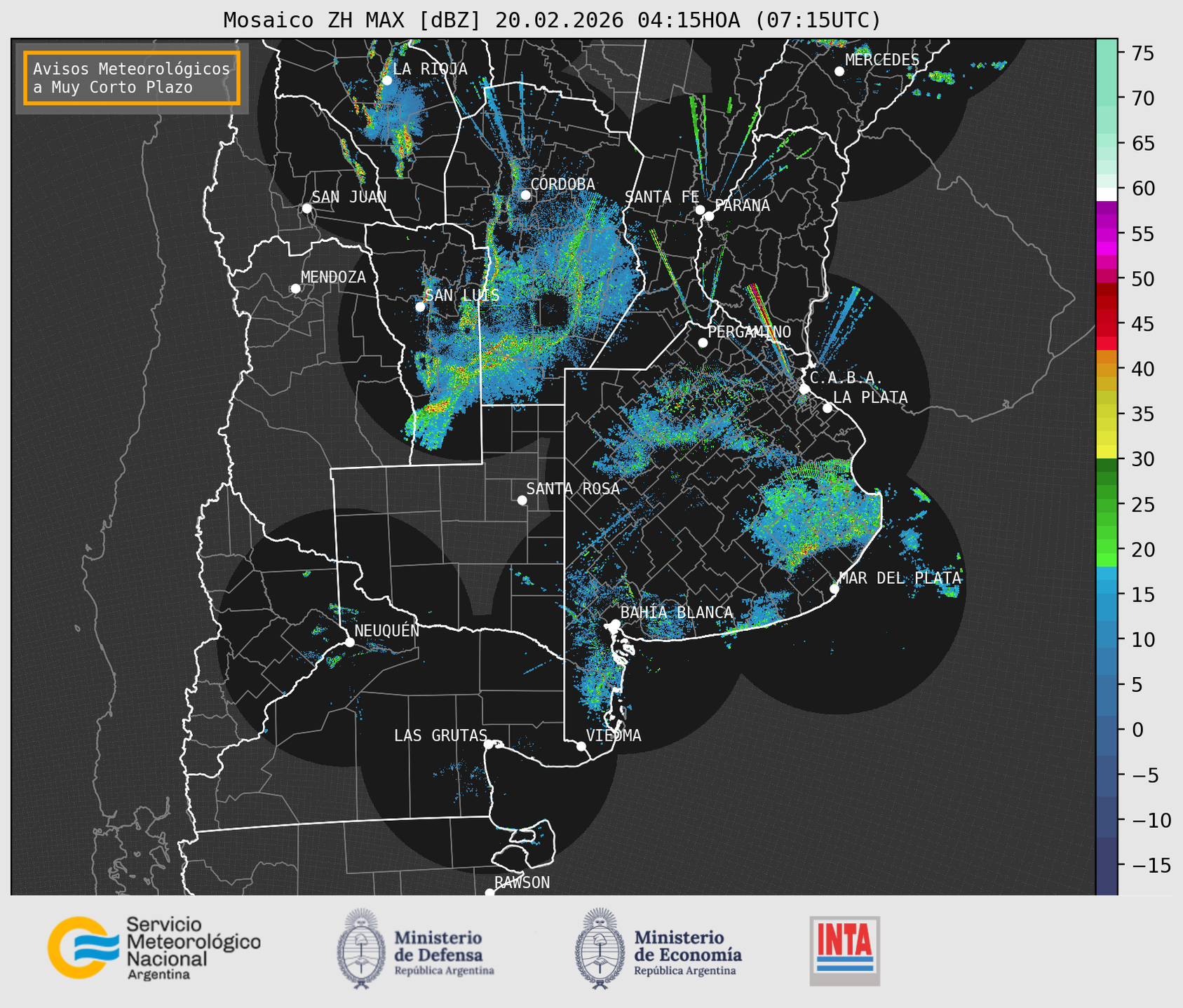Click the Mercedes city marker dot
The width and height of the screenshot is (1183, 1008).
pyautogui.click(x=839, y=71)
